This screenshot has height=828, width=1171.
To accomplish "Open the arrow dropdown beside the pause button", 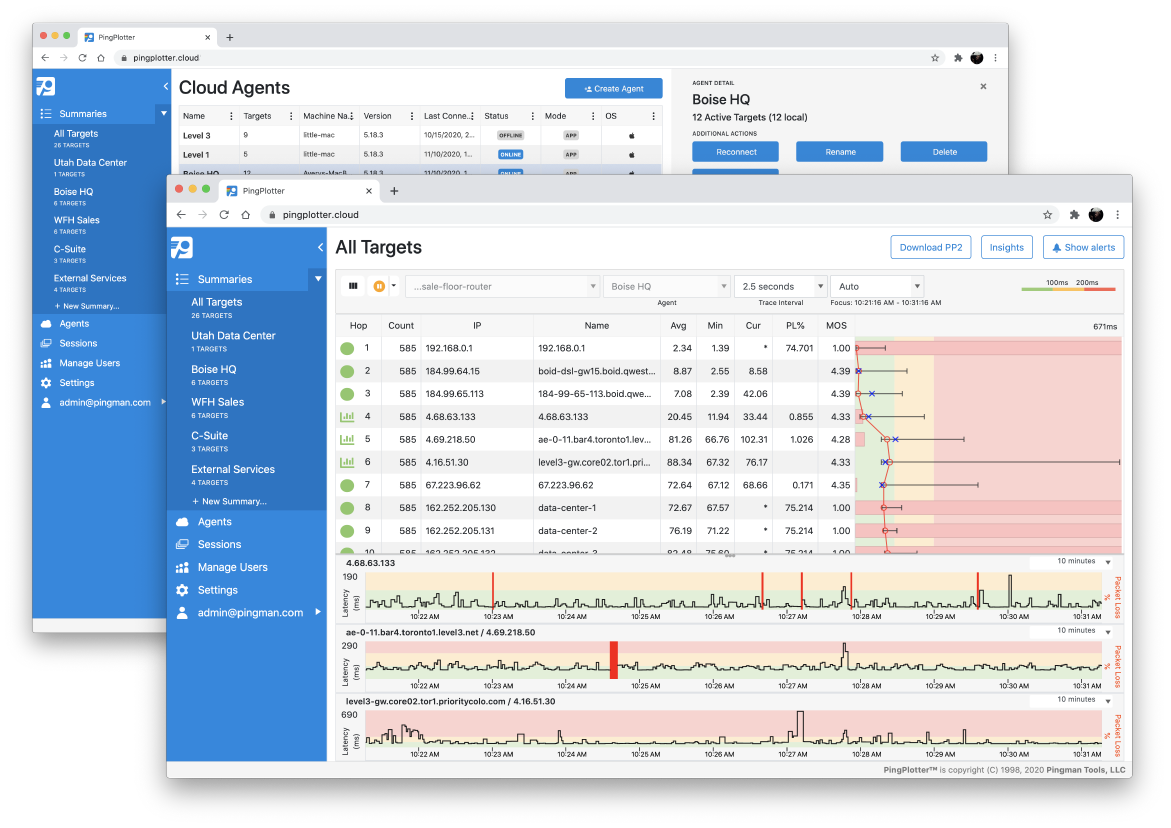I will (394, 286).
